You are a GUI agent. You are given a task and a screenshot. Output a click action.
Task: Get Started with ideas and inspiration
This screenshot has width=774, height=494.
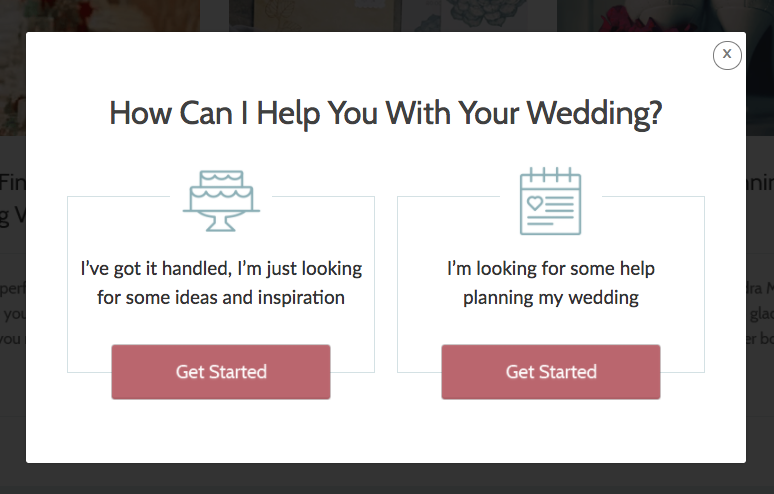(221, 372)
